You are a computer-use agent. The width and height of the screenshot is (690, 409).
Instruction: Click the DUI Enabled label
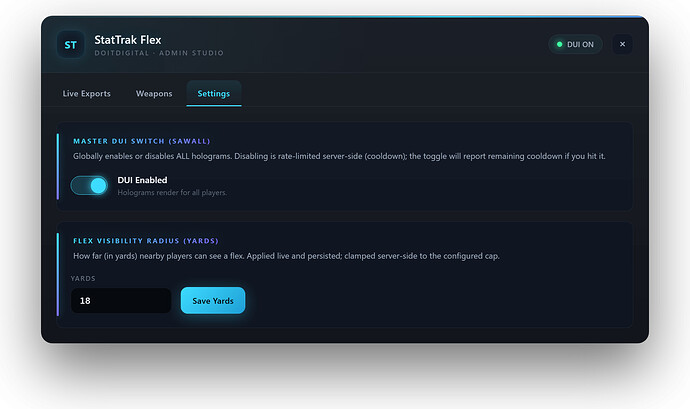coord(142,180)
